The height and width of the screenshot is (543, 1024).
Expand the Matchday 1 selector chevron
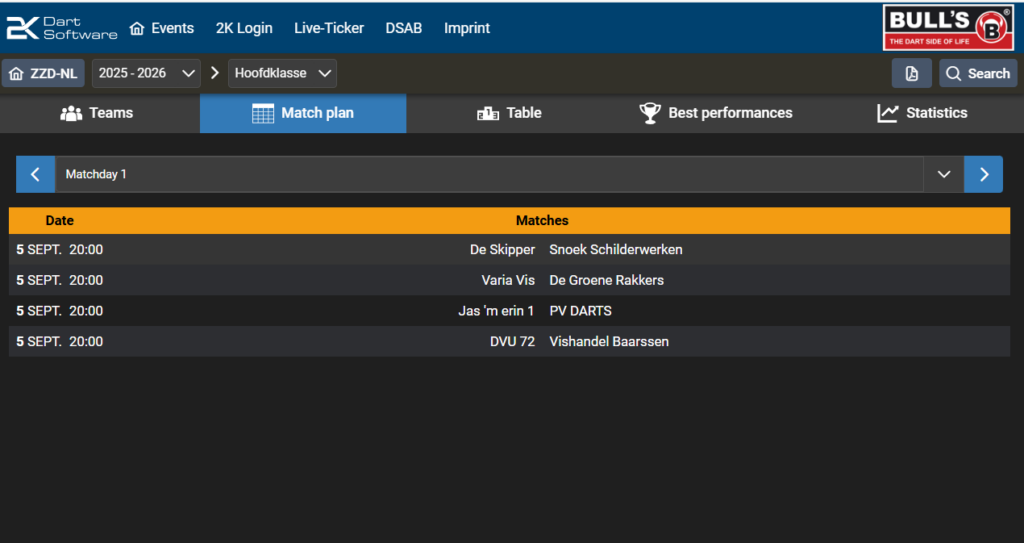[x=944, y=174]
